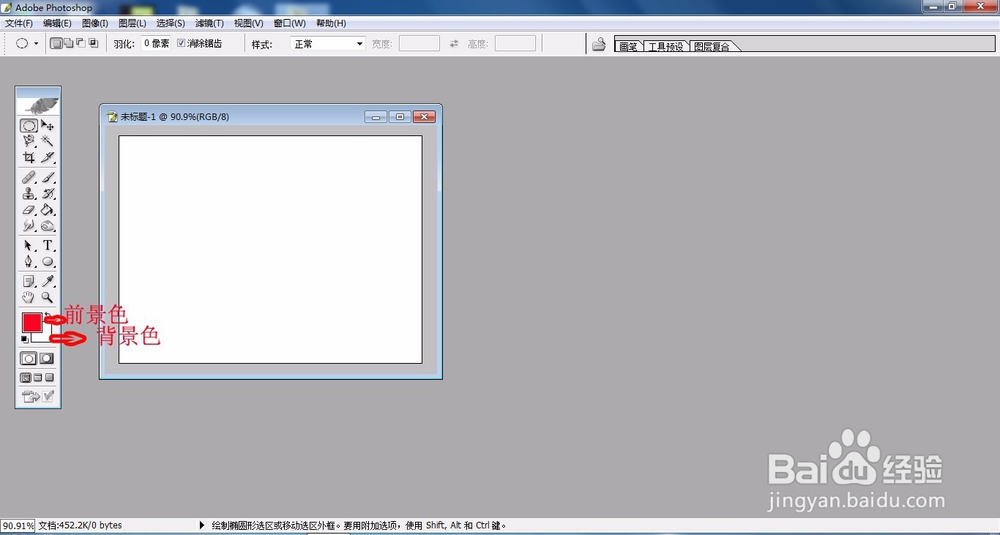Image resolution: width=1000 pixels, height=535 pixels.
Task: Switch to Standard editing mode
Action: pos(29,359)
